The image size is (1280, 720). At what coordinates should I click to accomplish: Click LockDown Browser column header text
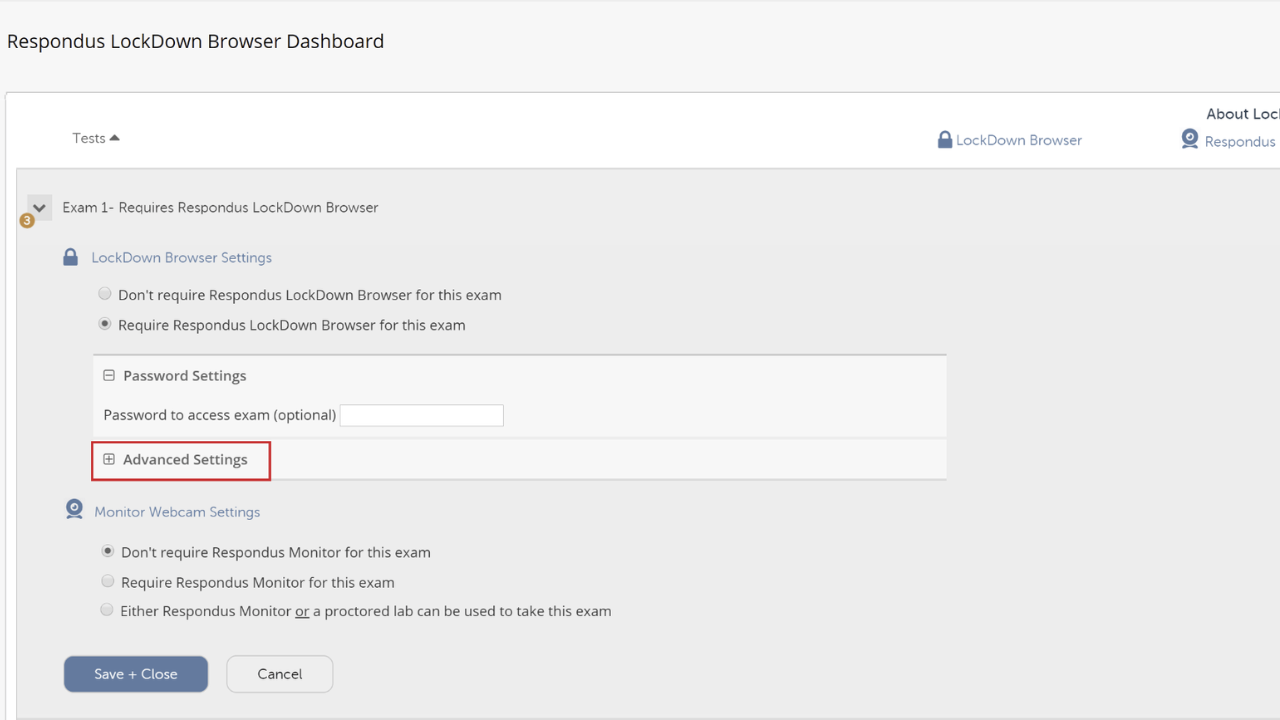click(1019, 140)
